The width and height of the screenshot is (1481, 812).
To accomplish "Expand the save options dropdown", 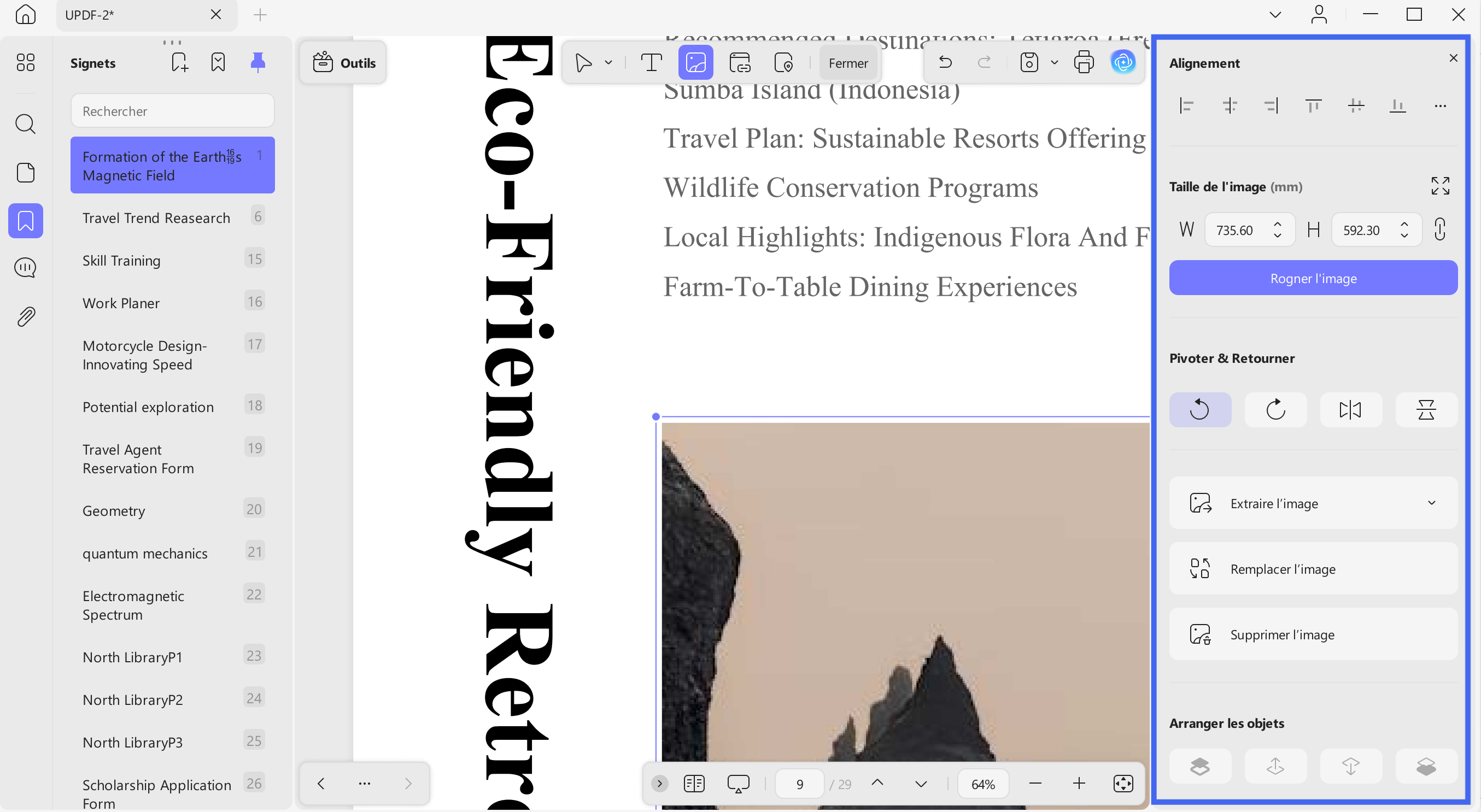I will (x=1055, y=62).
